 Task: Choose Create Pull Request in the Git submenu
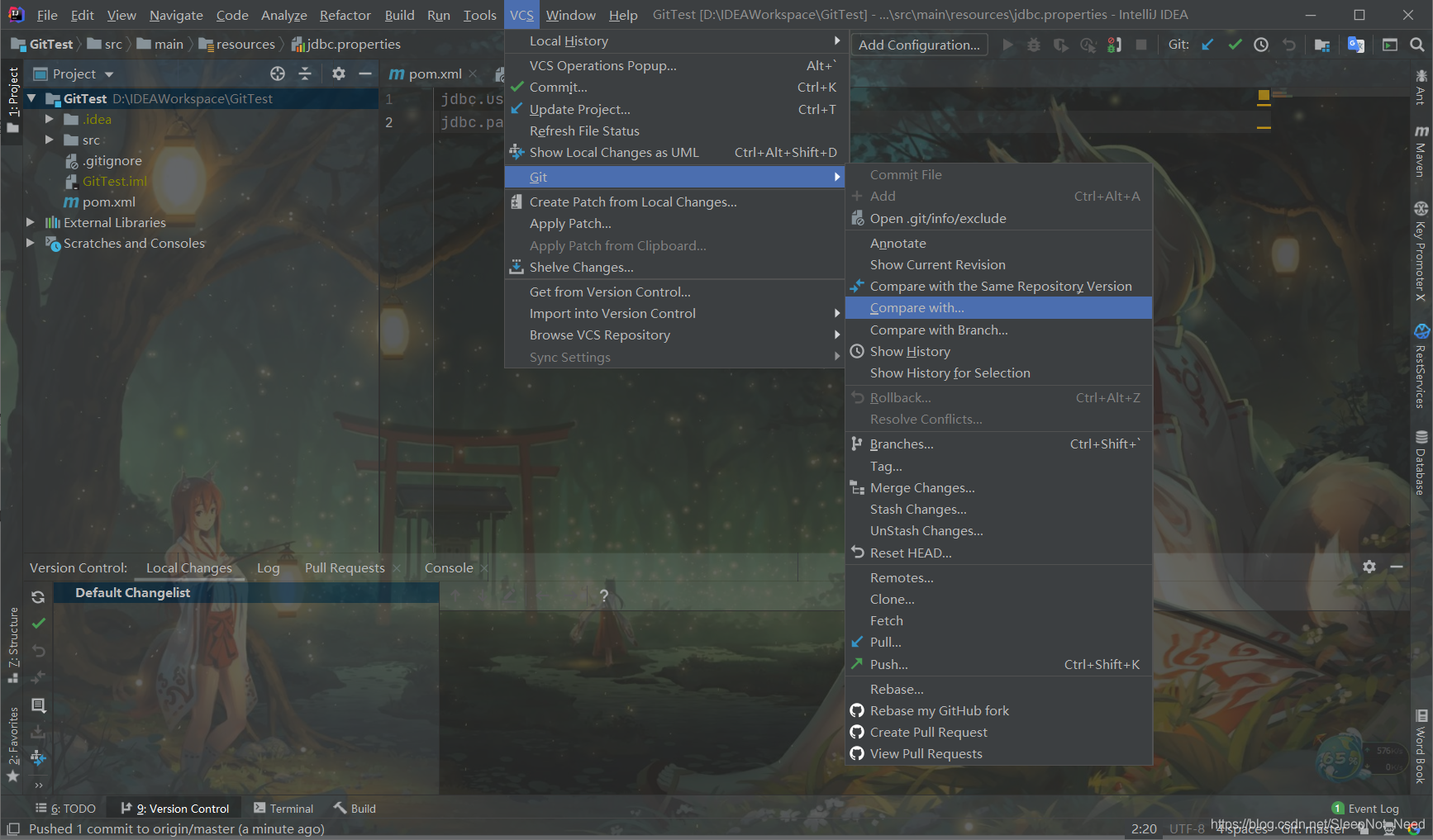point(998,732)
